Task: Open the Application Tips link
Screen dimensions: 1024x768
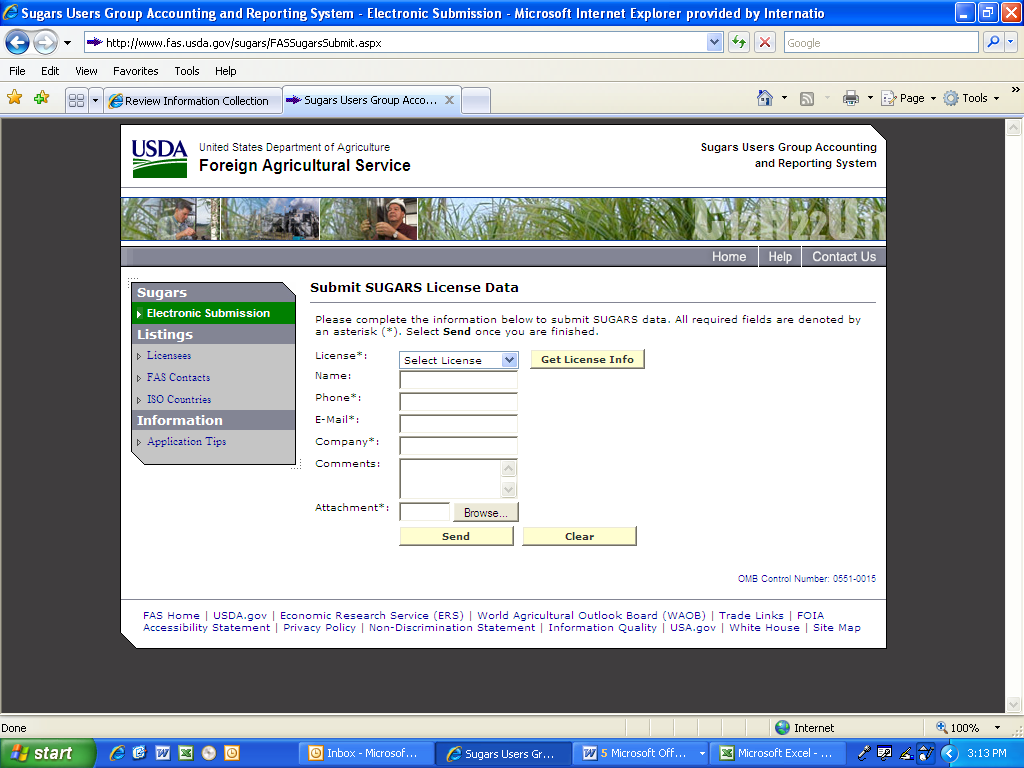Action: click(x=186, y=441)
